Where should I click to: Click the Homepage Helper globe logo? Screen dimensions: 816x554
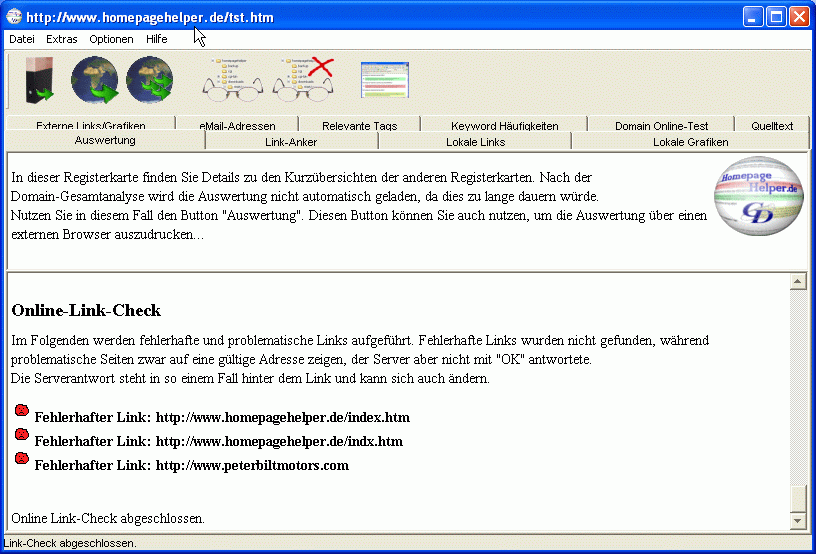click(x=757, y=195)
